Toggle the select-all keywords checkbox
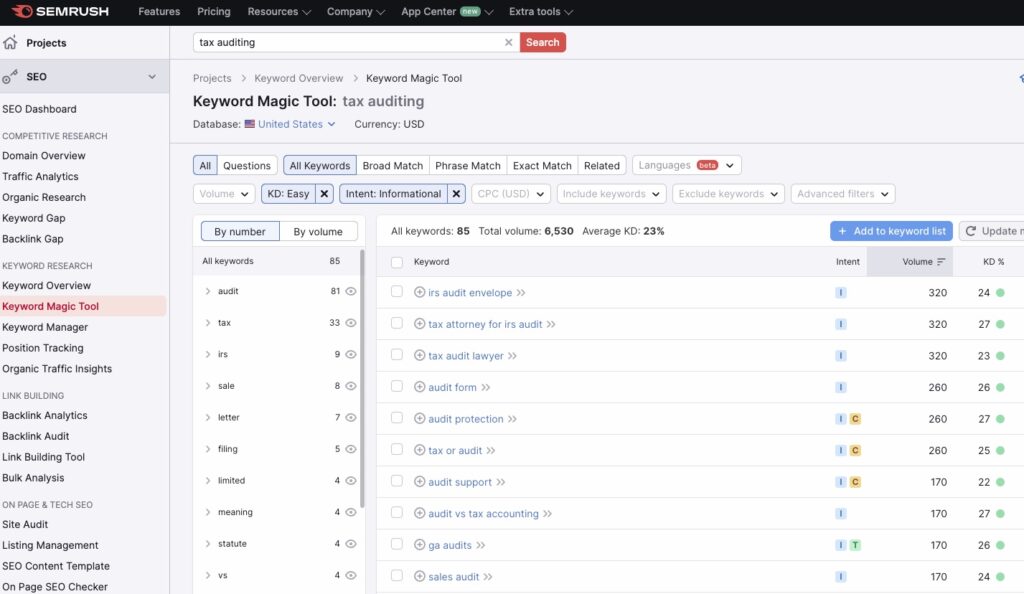 point(396,262)
